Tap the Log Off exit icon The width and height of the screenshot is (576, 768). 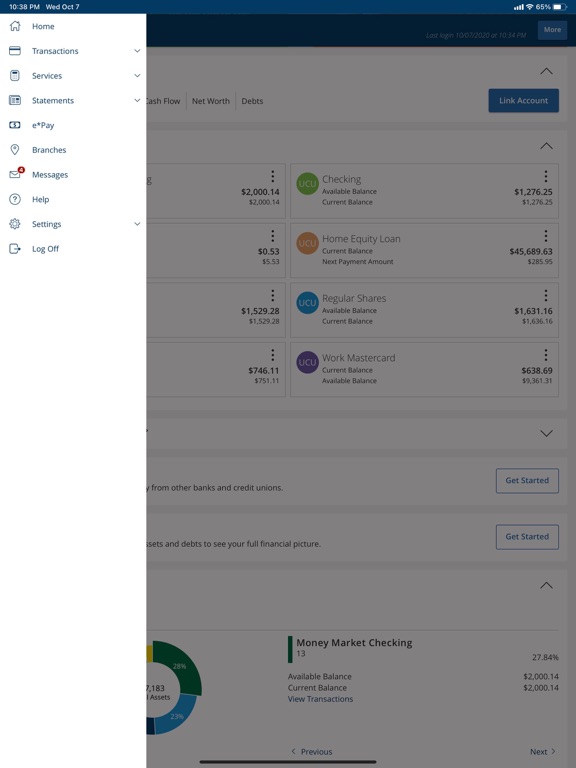[x=15, y=248]
